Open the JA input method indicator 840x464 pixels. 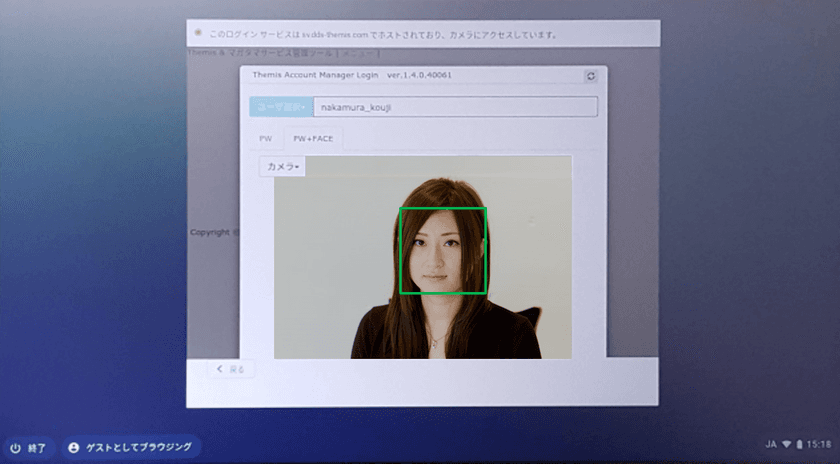point(768,442)
